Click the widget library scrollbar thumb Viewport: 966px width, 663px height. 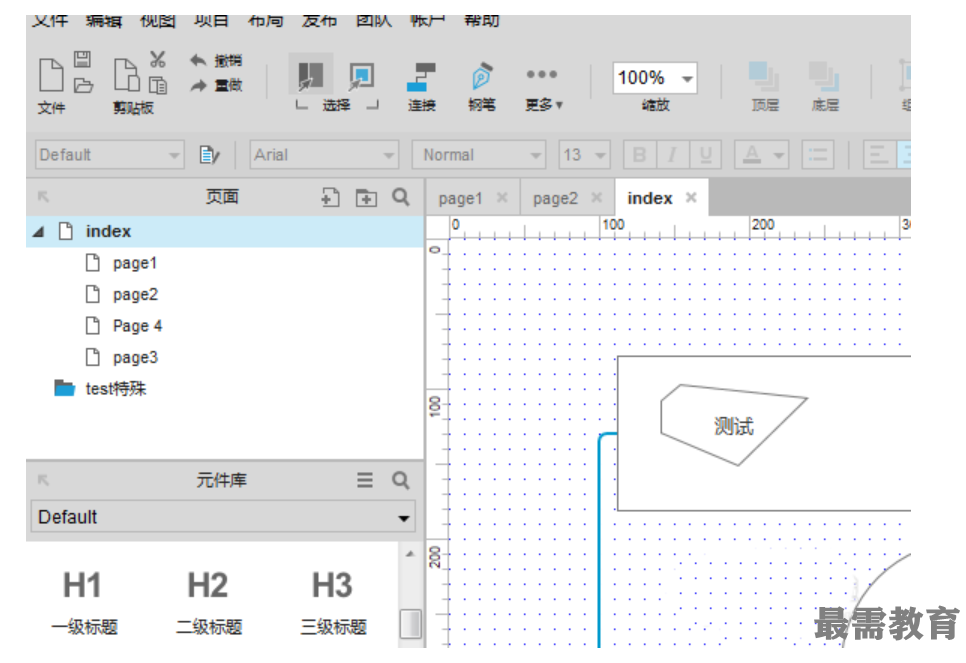[410, 624]
